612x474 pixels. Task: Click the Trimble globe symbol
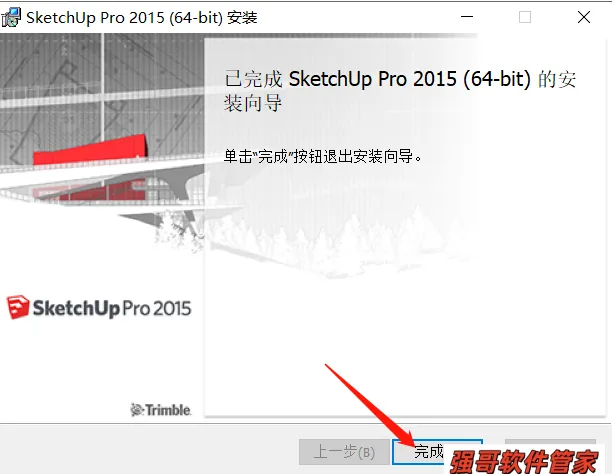(137, 410)
